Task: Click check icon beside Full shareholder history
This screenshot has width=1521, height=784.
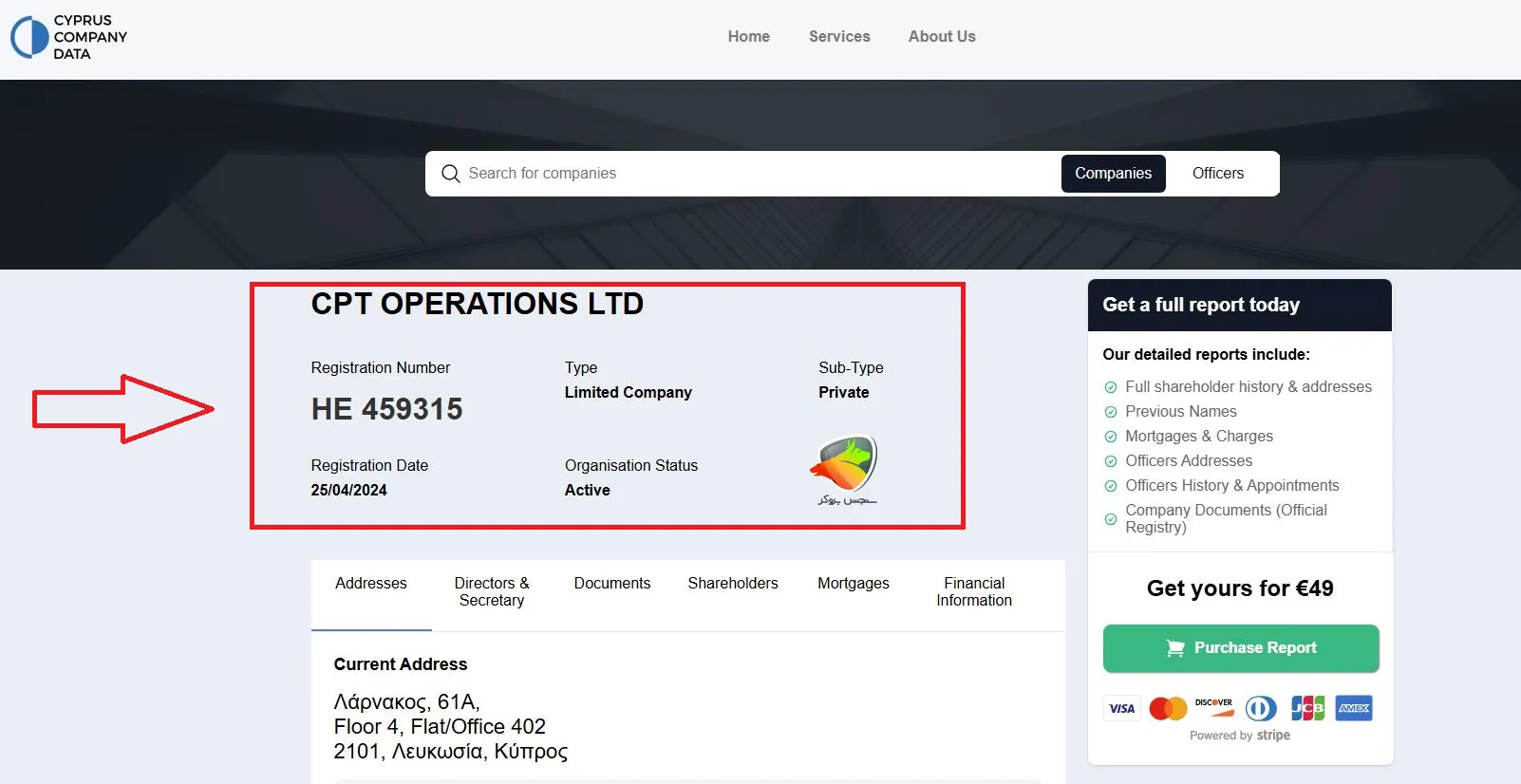Action: tap(1110, 387)
